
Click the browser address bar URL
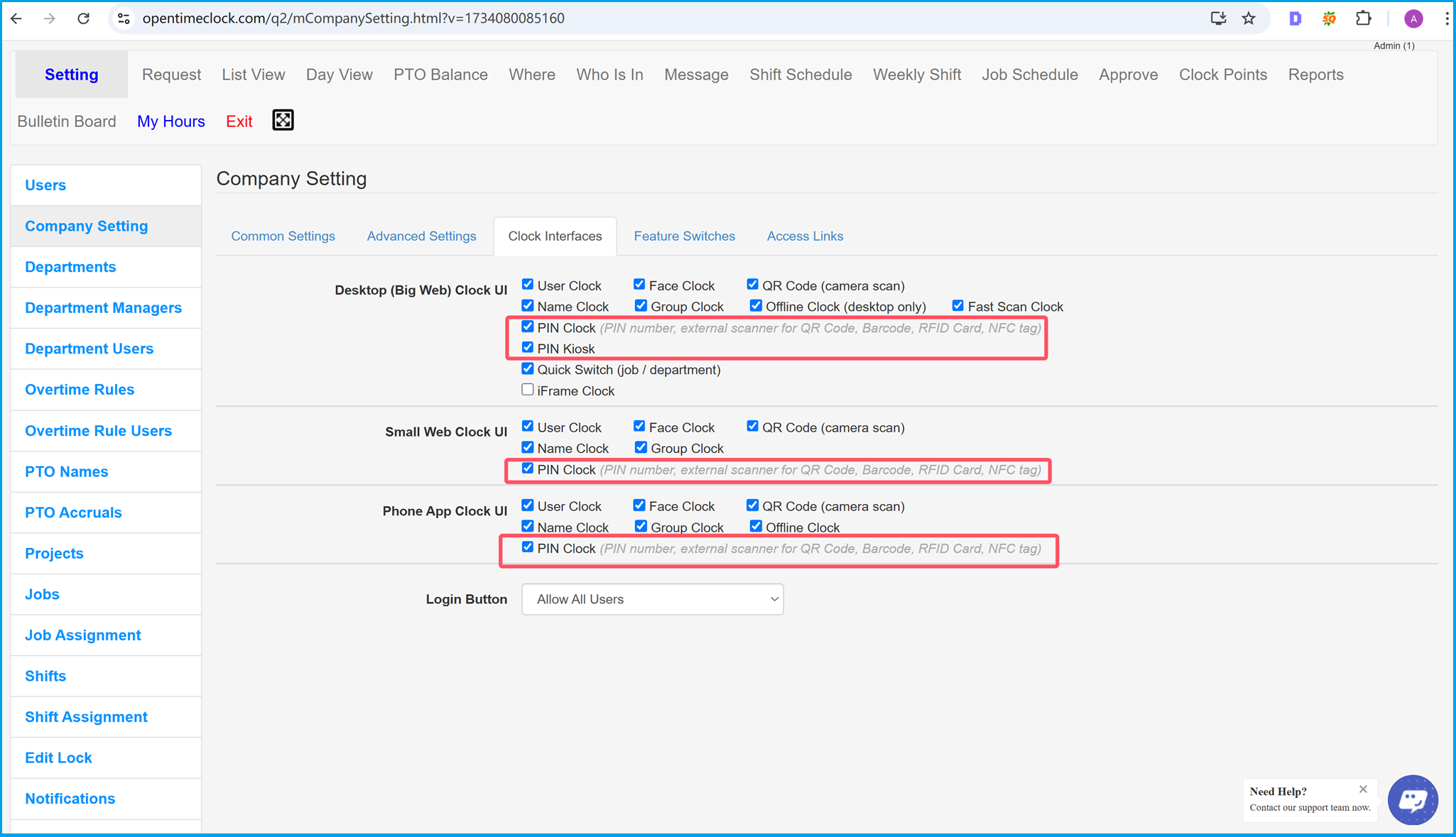[x=353, y=18]
